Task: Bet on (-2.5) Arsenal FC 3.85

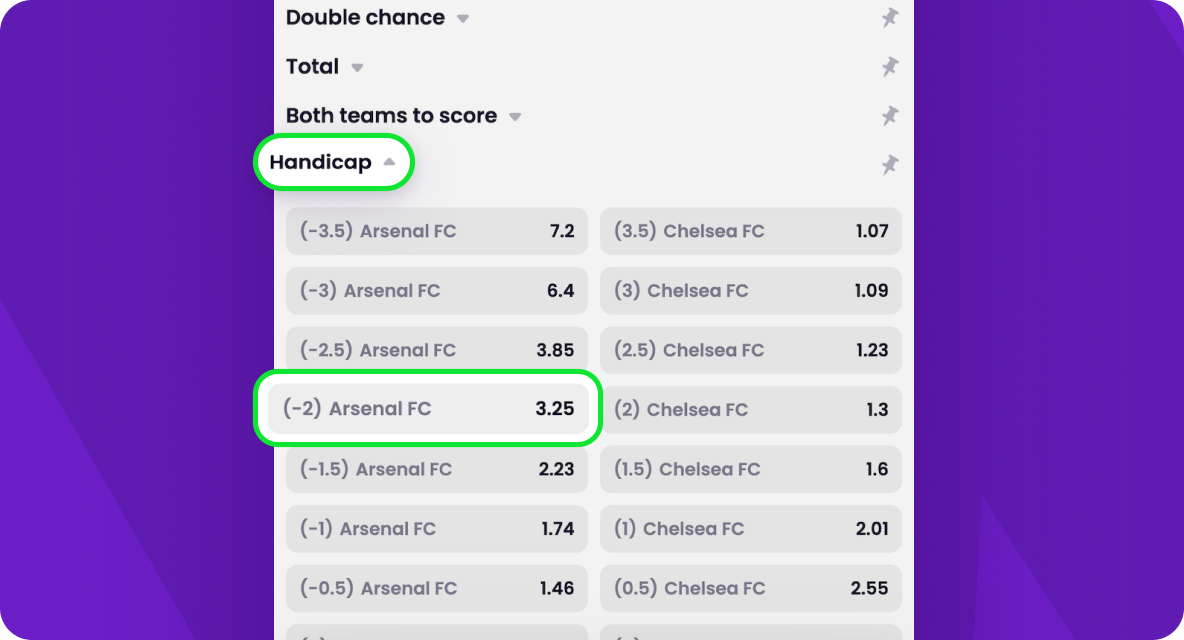Action: click(437, 350)
